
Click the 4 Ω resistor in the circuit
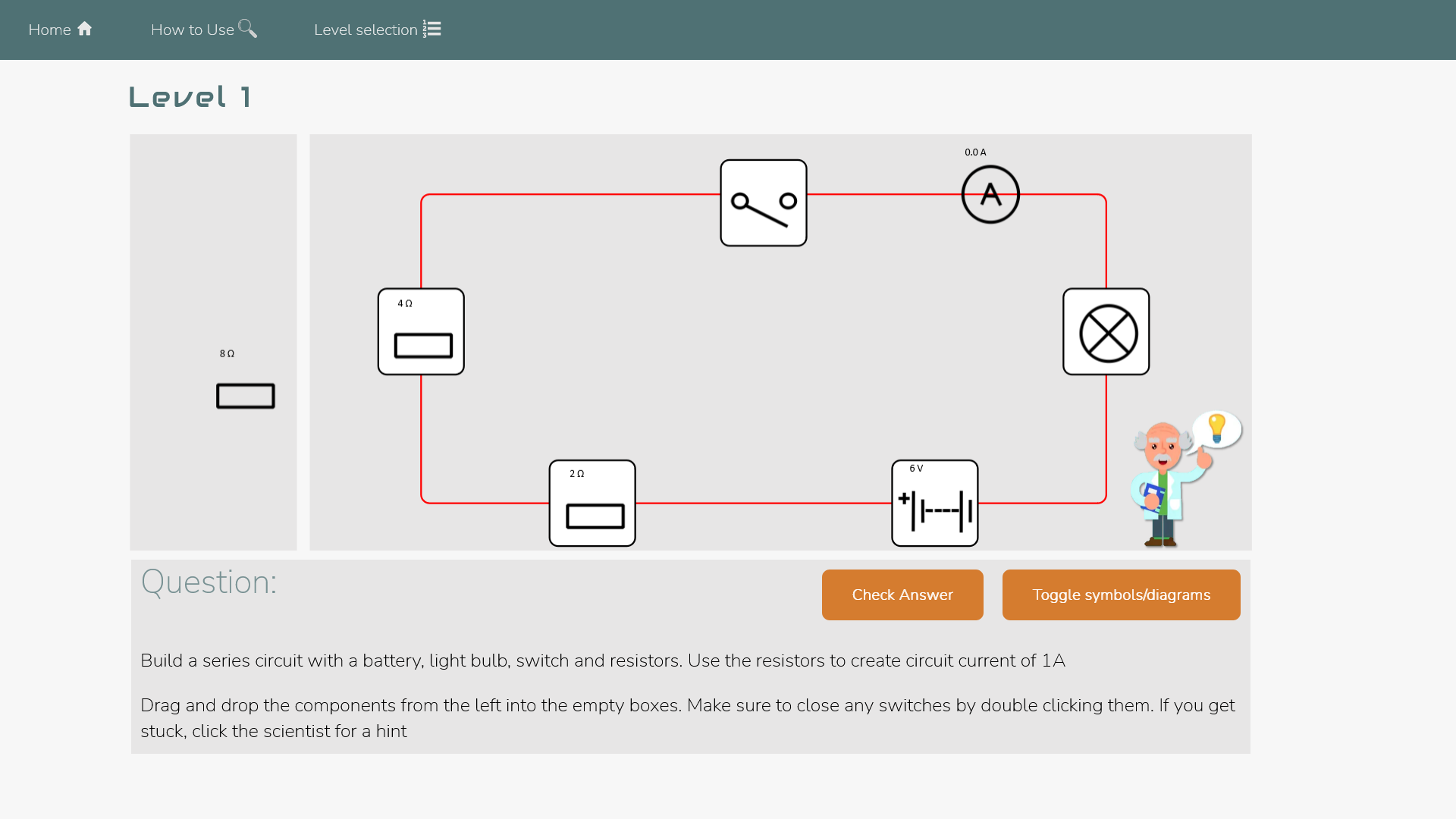click(421, 331)
